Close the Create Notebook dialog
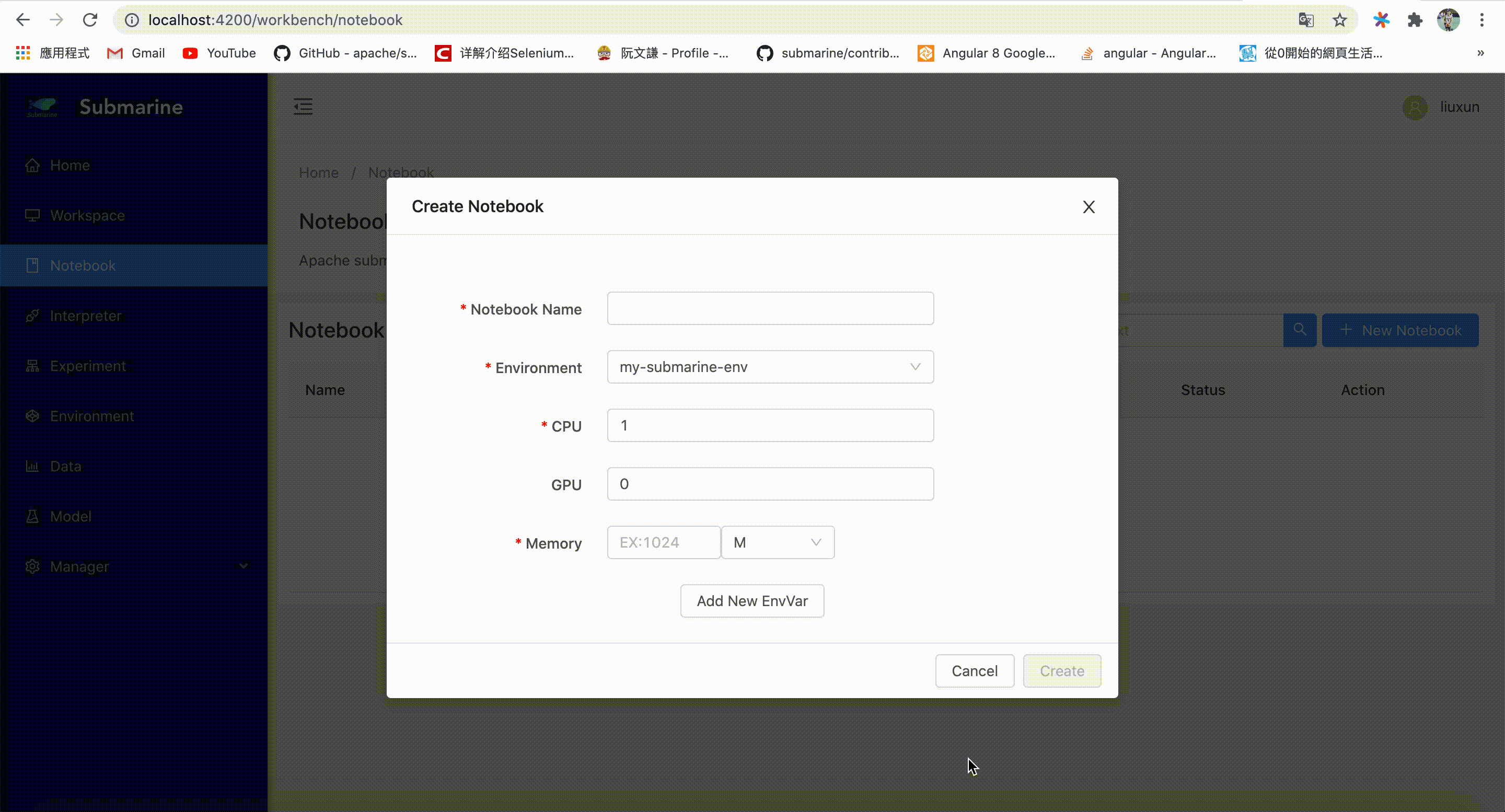The image size is (1505, 812). coord(1088,207)
